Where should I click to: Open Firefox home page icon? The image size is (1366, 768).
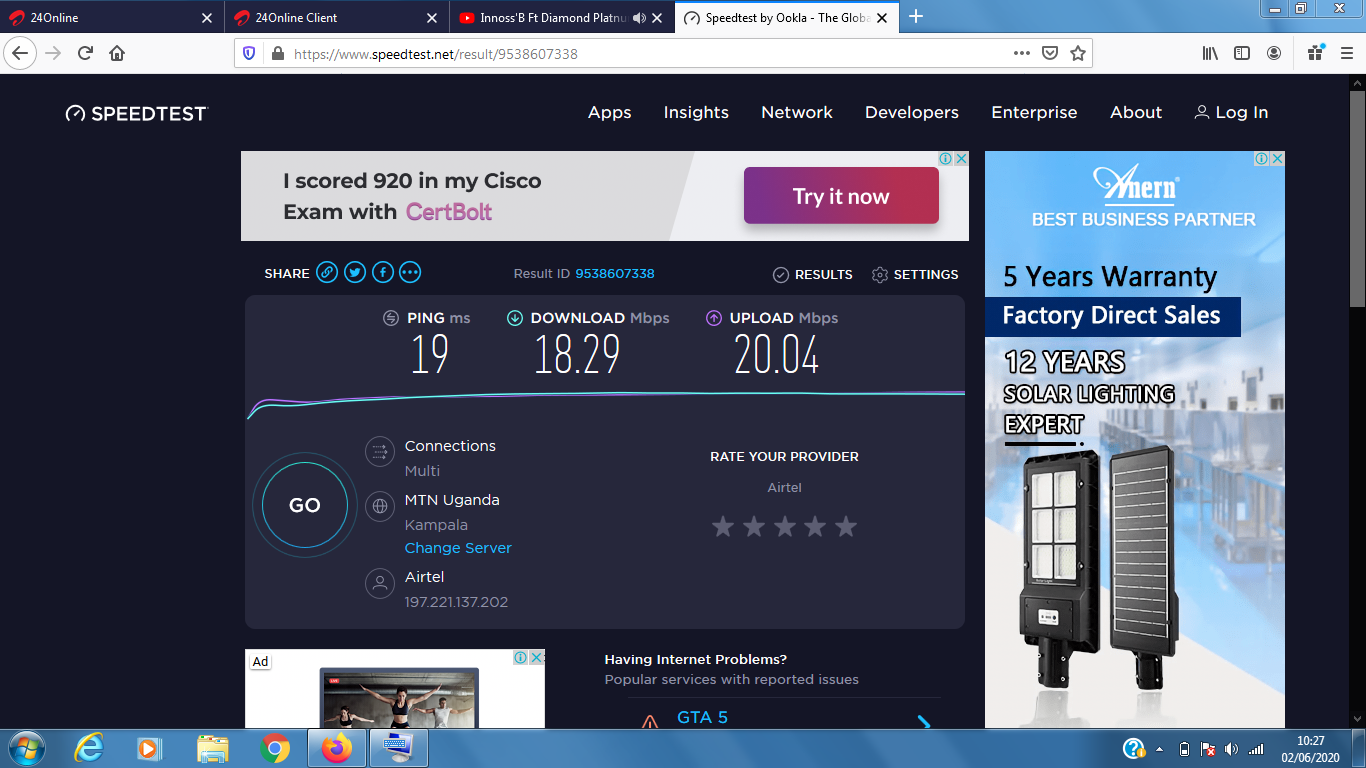(x=117, y=54)
